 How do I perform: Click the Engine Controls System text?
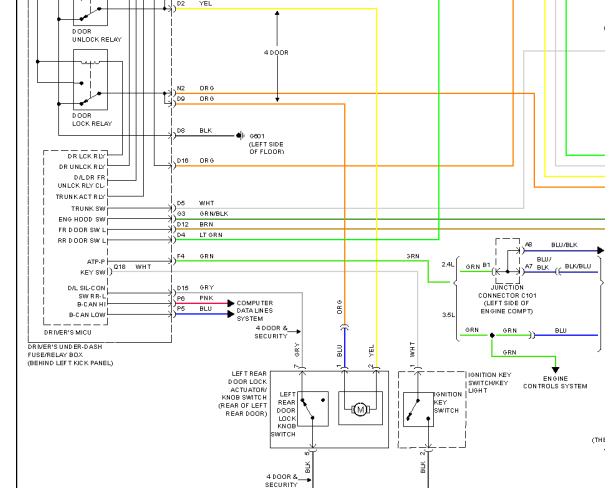[557, 384]
